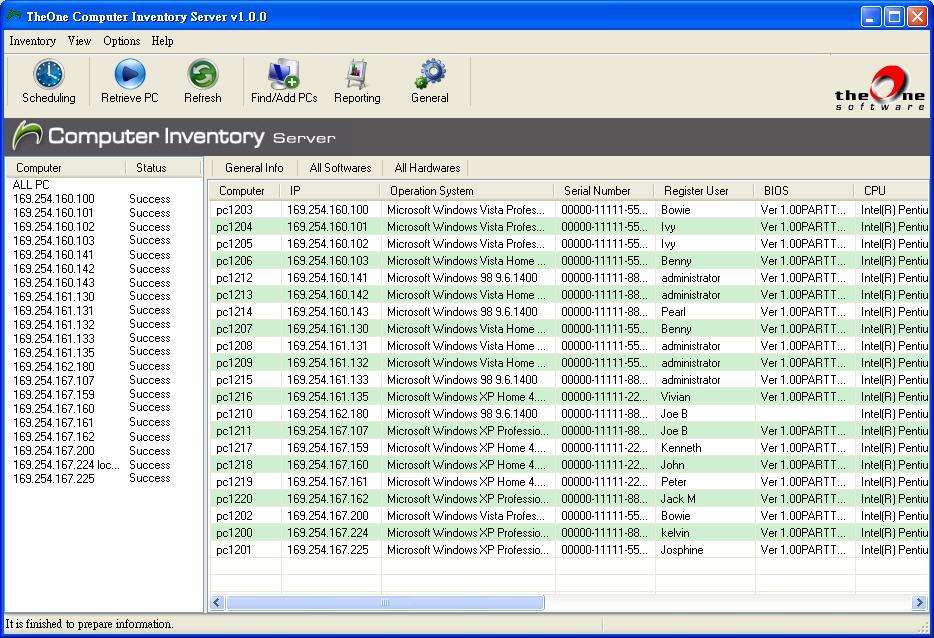Select the pc1218 table row
Screen dimensions: 934x638
tap(571, 465)
